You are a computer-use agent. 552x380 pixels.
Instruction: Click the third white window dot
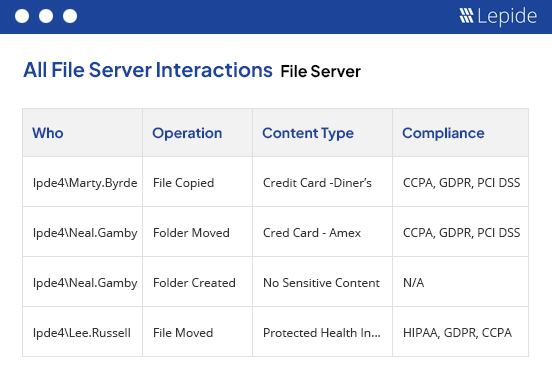70,16
